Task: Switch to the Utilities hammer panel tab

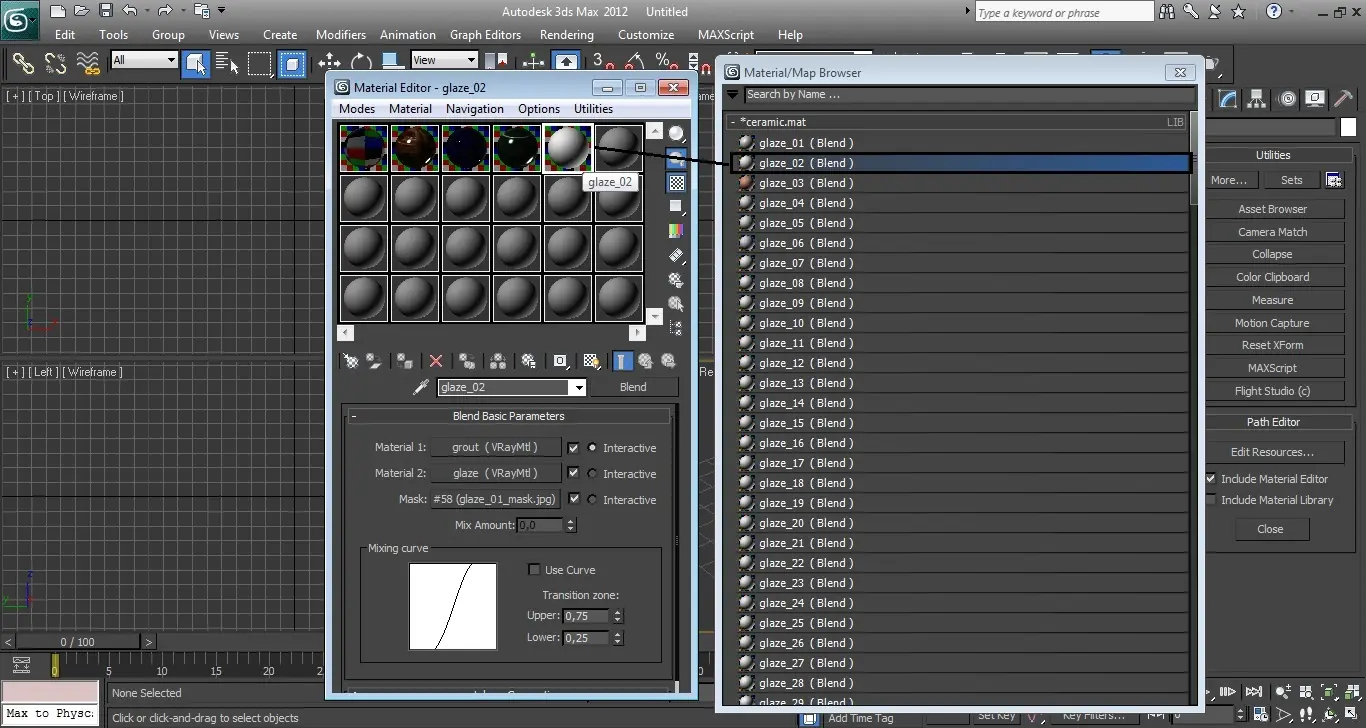Action: coord(1343,98)
